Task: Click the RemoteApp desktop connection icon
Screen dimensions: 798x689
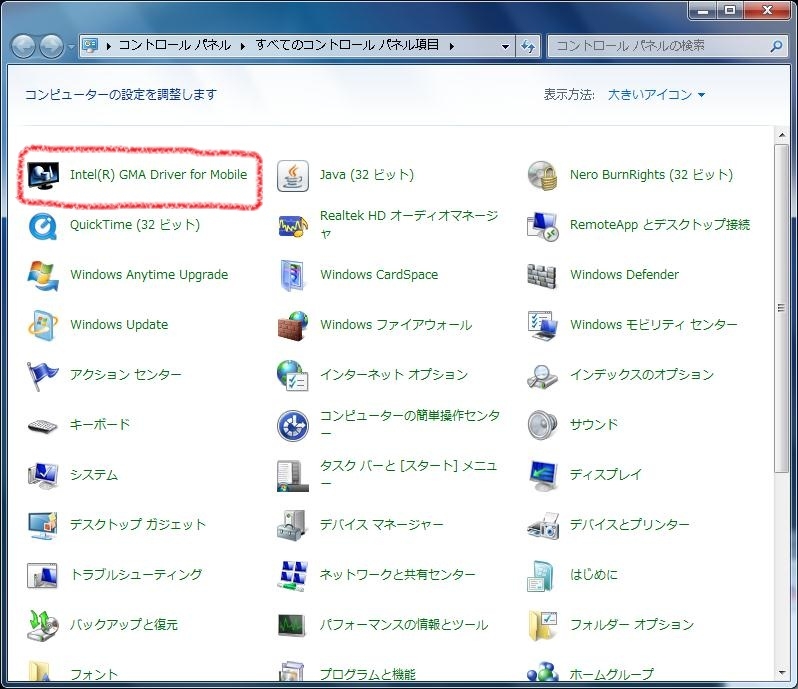Action: [543, 226]
